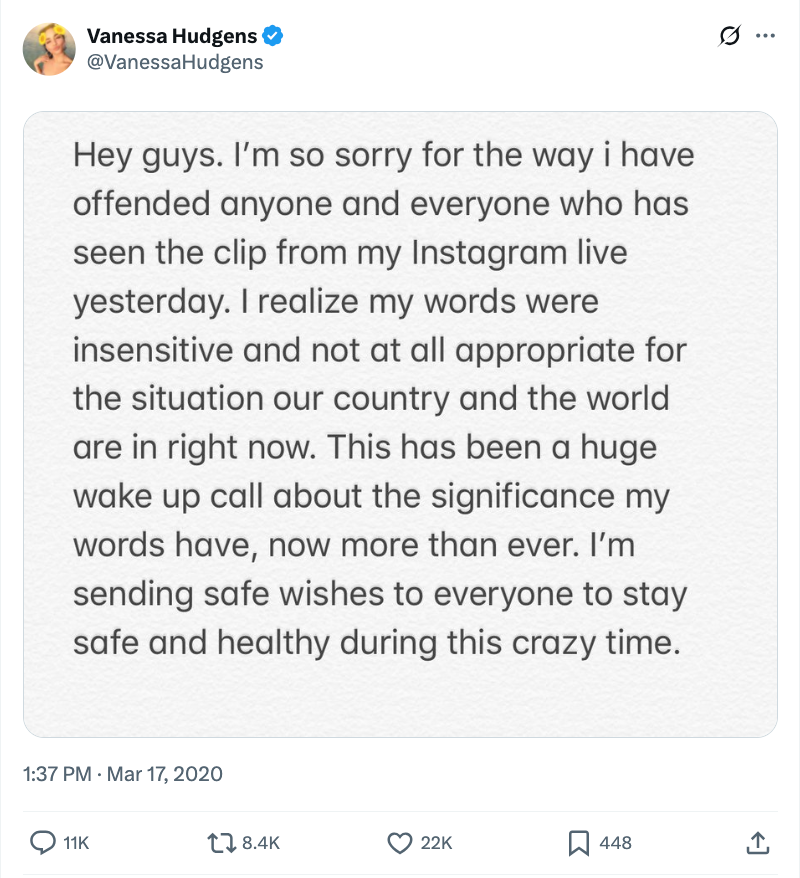Click the 8.4K reposts count
This screenshot has height=878, width=800.
261,843
